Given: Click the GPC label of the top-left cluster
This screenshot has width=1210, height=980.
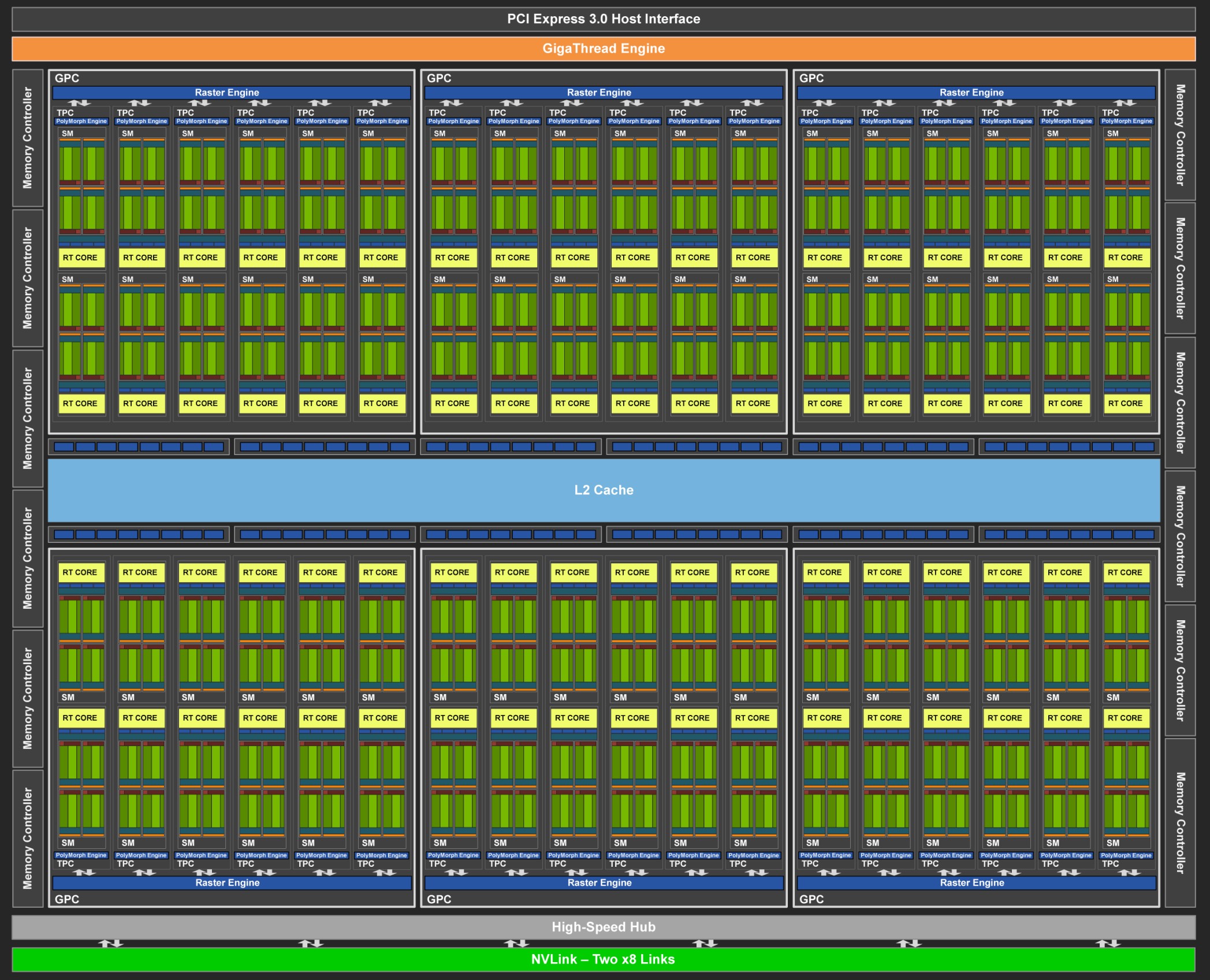Looking at the screenshot, I should pyautogui.click(x=67, y=78).
